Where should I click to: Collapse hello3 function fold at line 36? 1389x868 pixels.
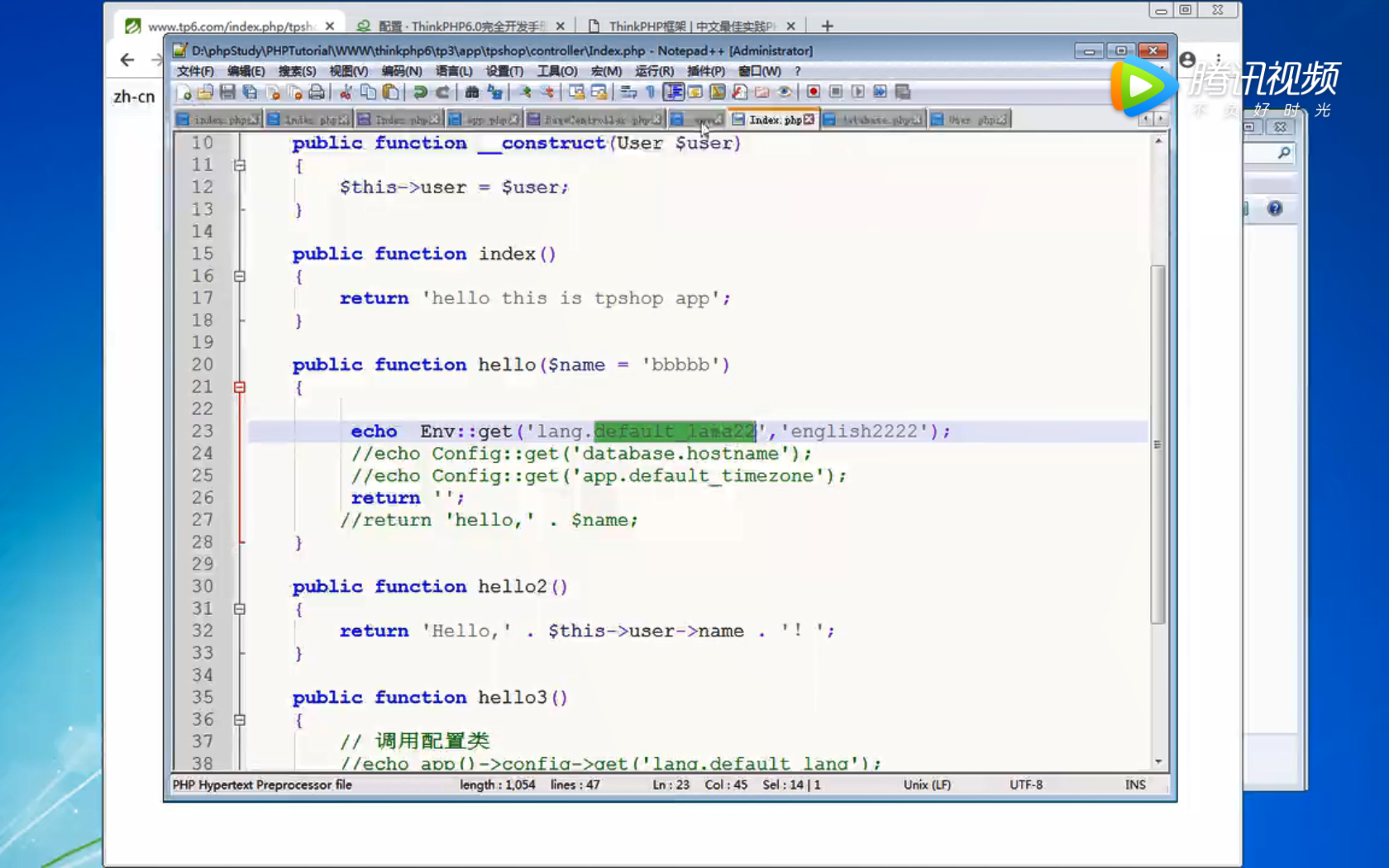240,719
